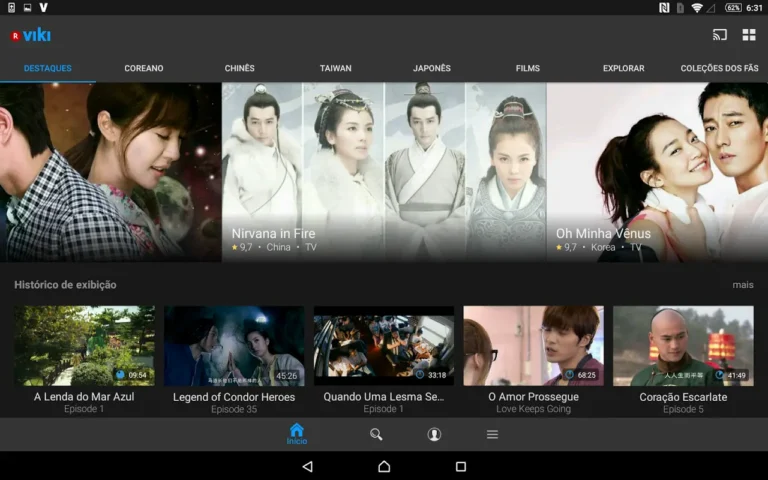Click the 33:18 progress badge
This screenshot has width=768, height=480.
[x=431, y=375]
